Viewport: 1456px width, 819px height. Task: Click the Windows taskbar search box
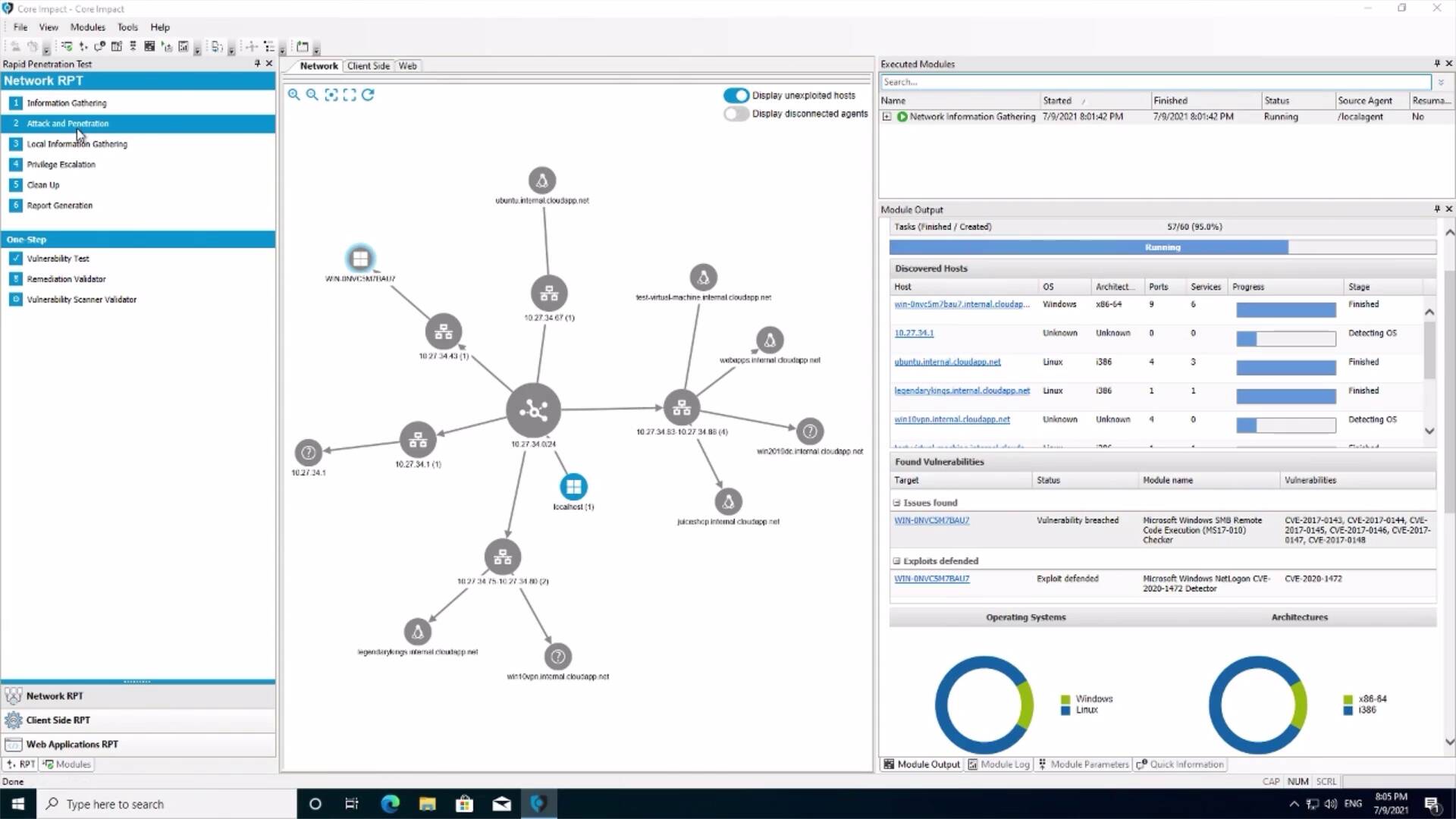pyautogui.click(x=167, y=804)
